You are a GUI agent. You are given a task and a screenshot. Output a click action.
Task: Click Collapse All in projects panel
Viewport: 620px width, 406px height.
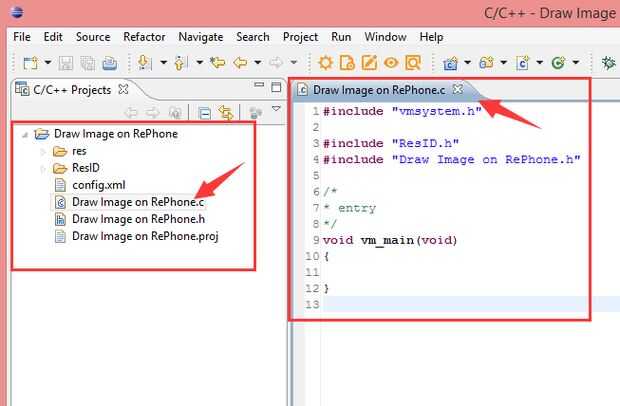[x=204, y=113]
